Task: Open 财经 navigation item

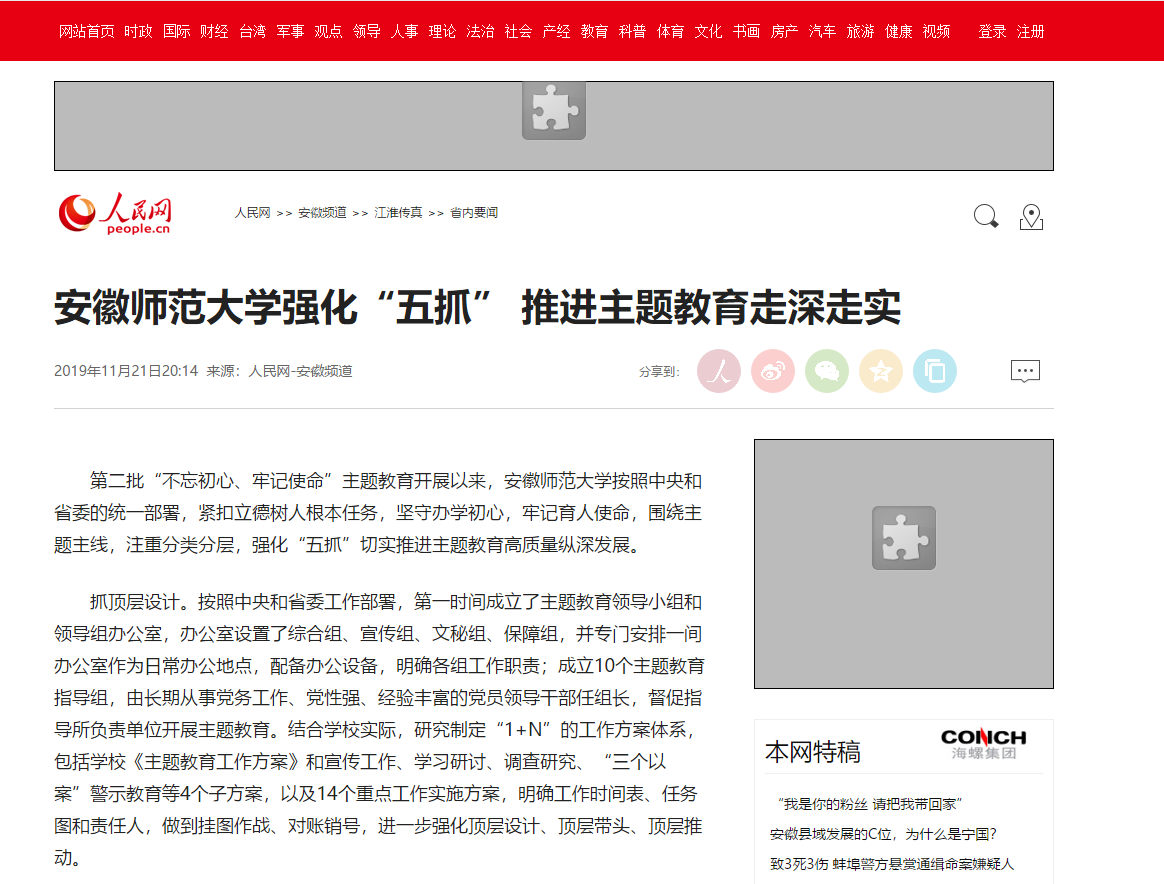Action: pos(215,31)
